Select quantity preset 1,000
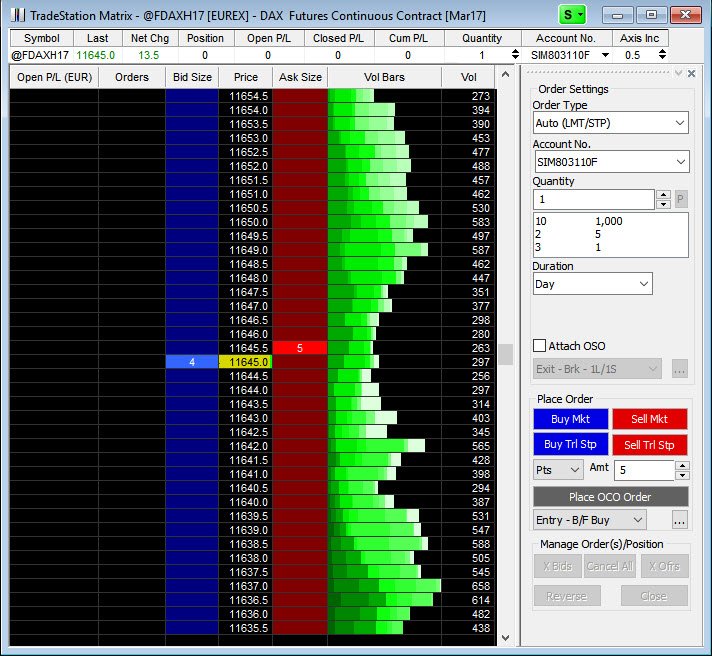 coord(608,221)
